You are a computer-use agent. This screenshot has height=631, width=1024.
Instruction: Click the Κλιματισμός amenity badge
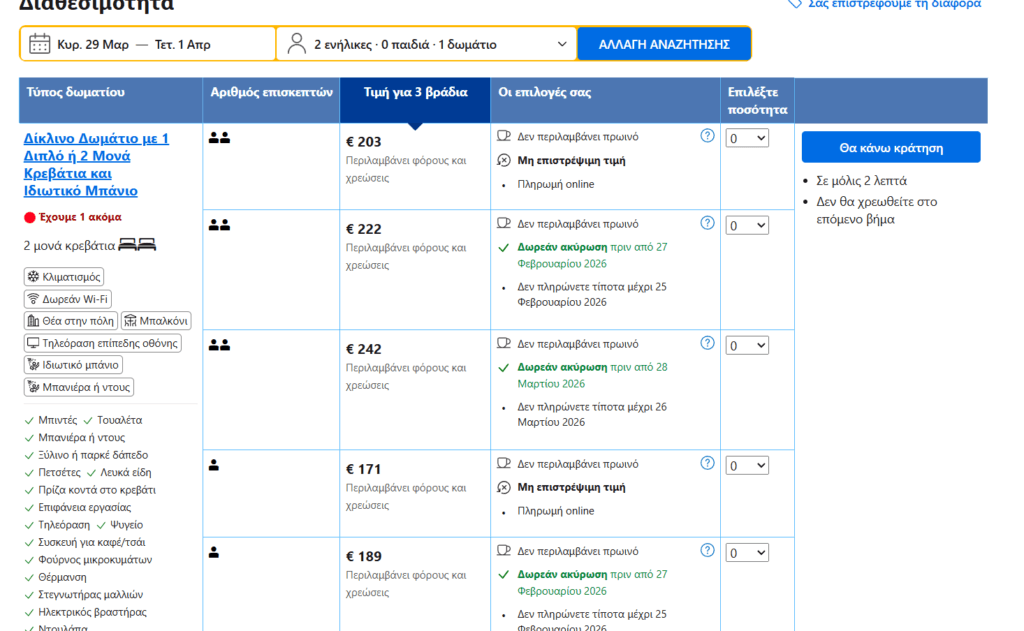tap(64, 277)
